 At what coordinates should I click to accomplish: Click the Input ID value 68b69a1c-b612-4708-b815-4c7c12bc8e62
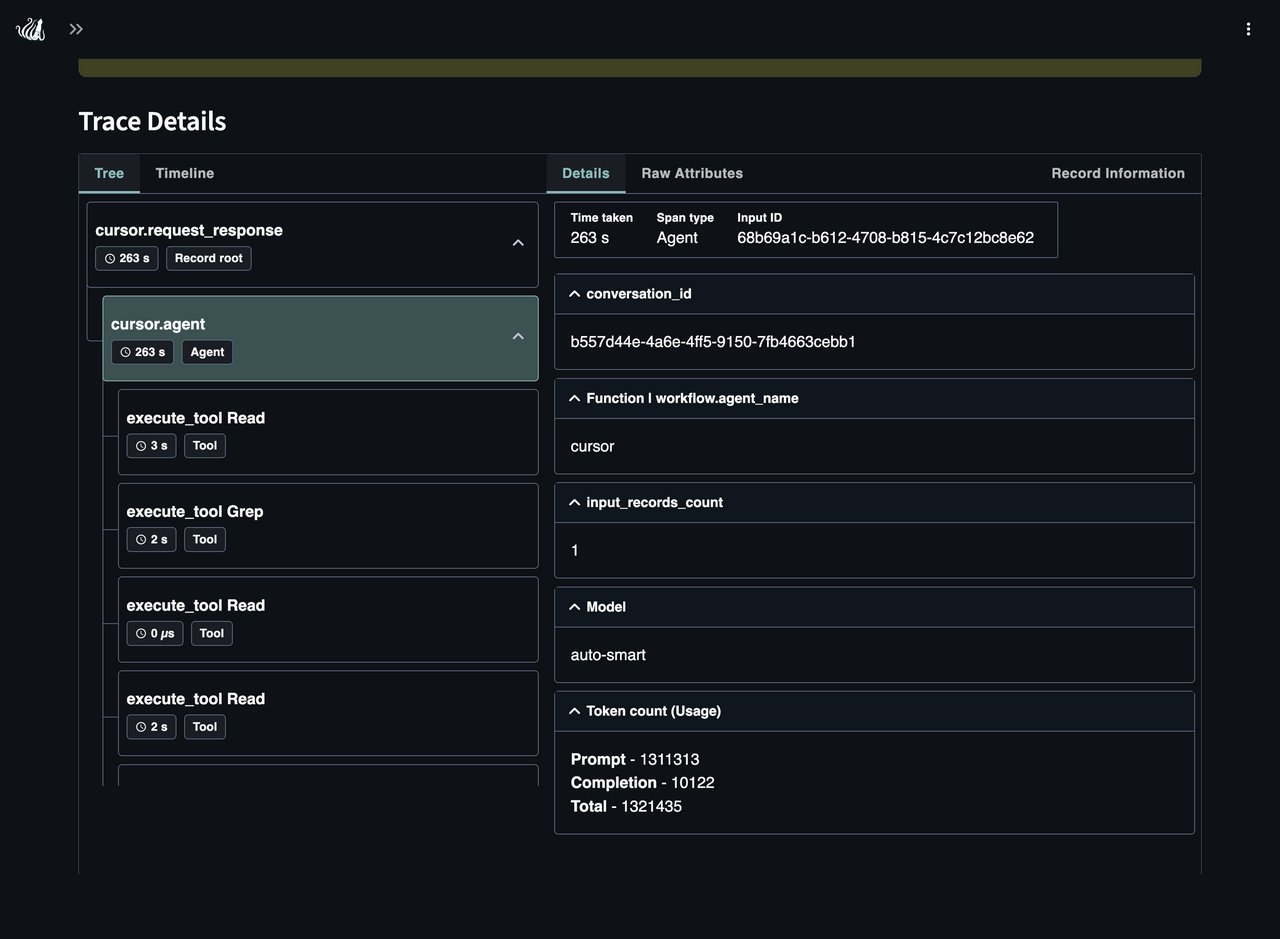885,238
